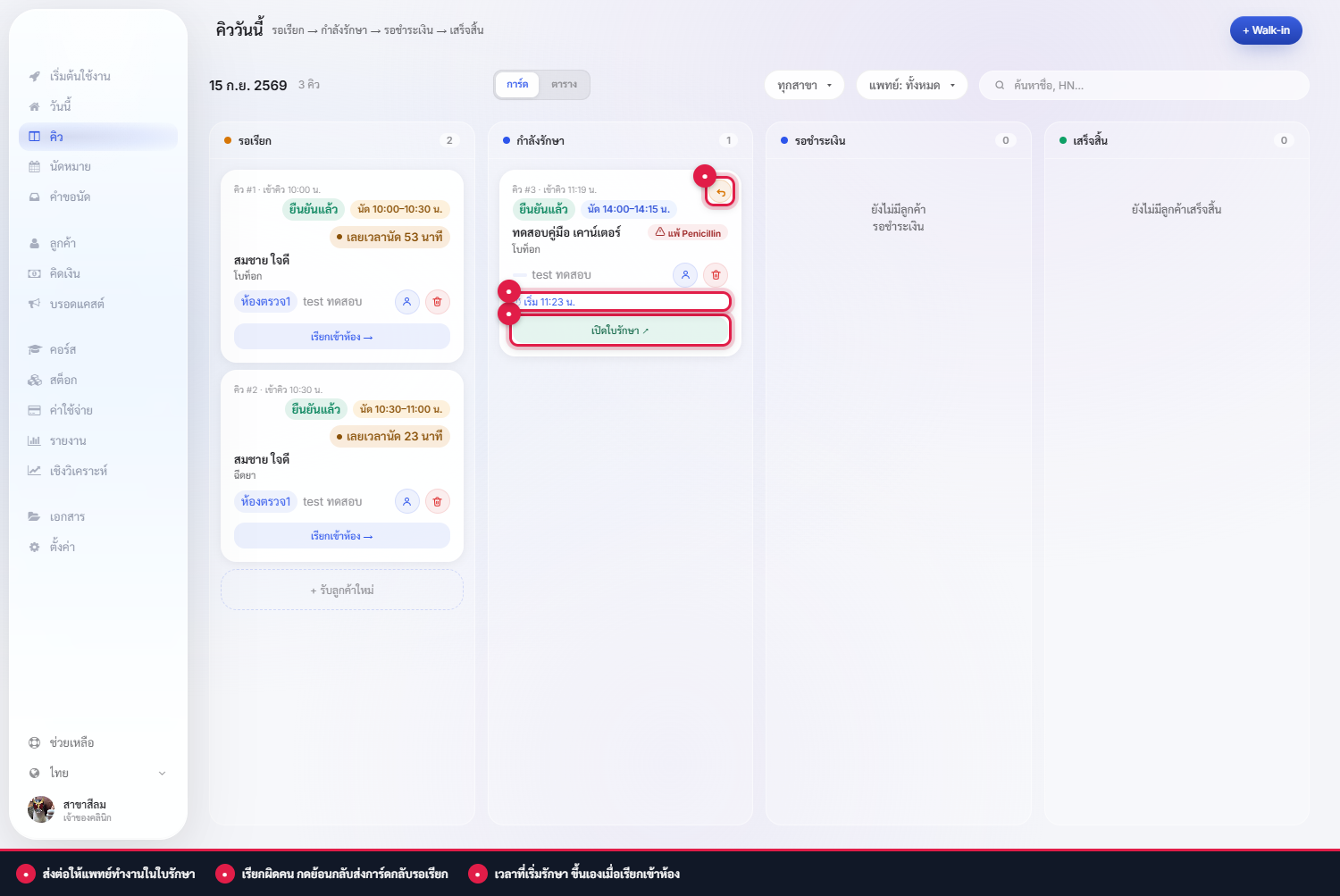Open คอร์ส graduation cap icon in sidebar

[34, 349]
